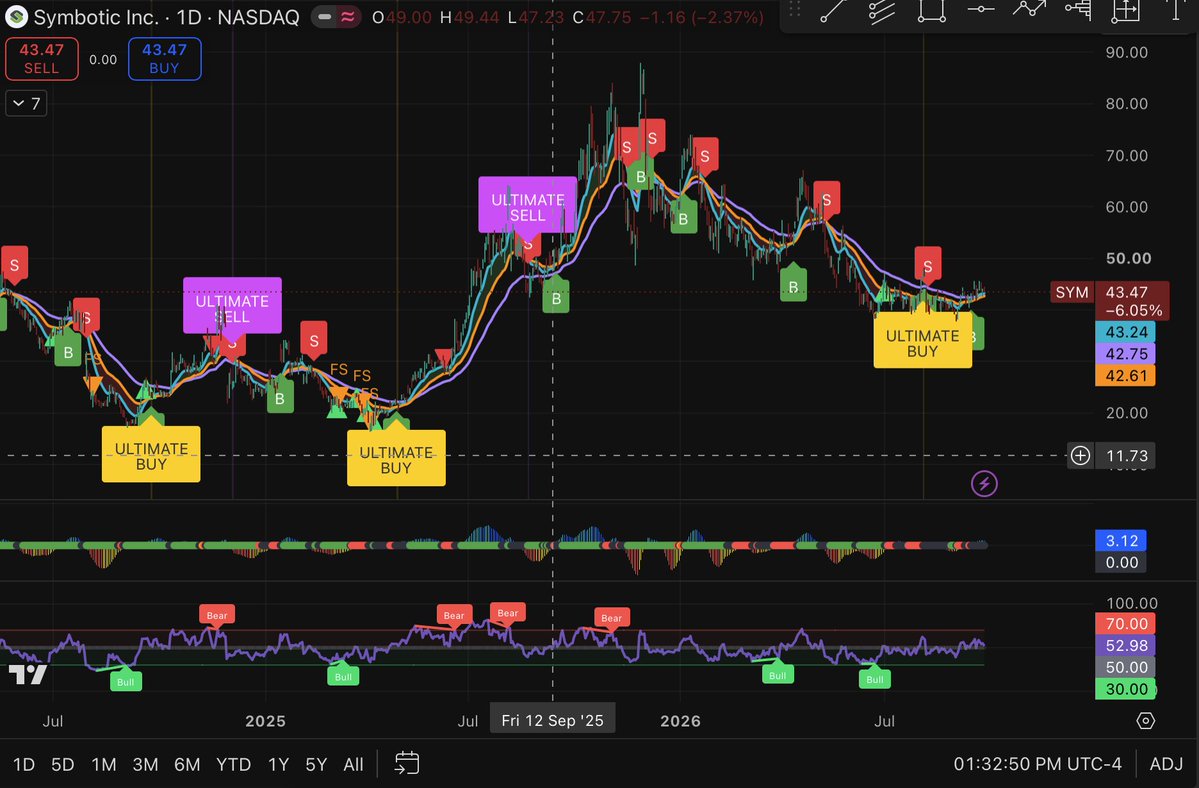
Task: Click the 0.00 histogram value label
Action: 1121,563
